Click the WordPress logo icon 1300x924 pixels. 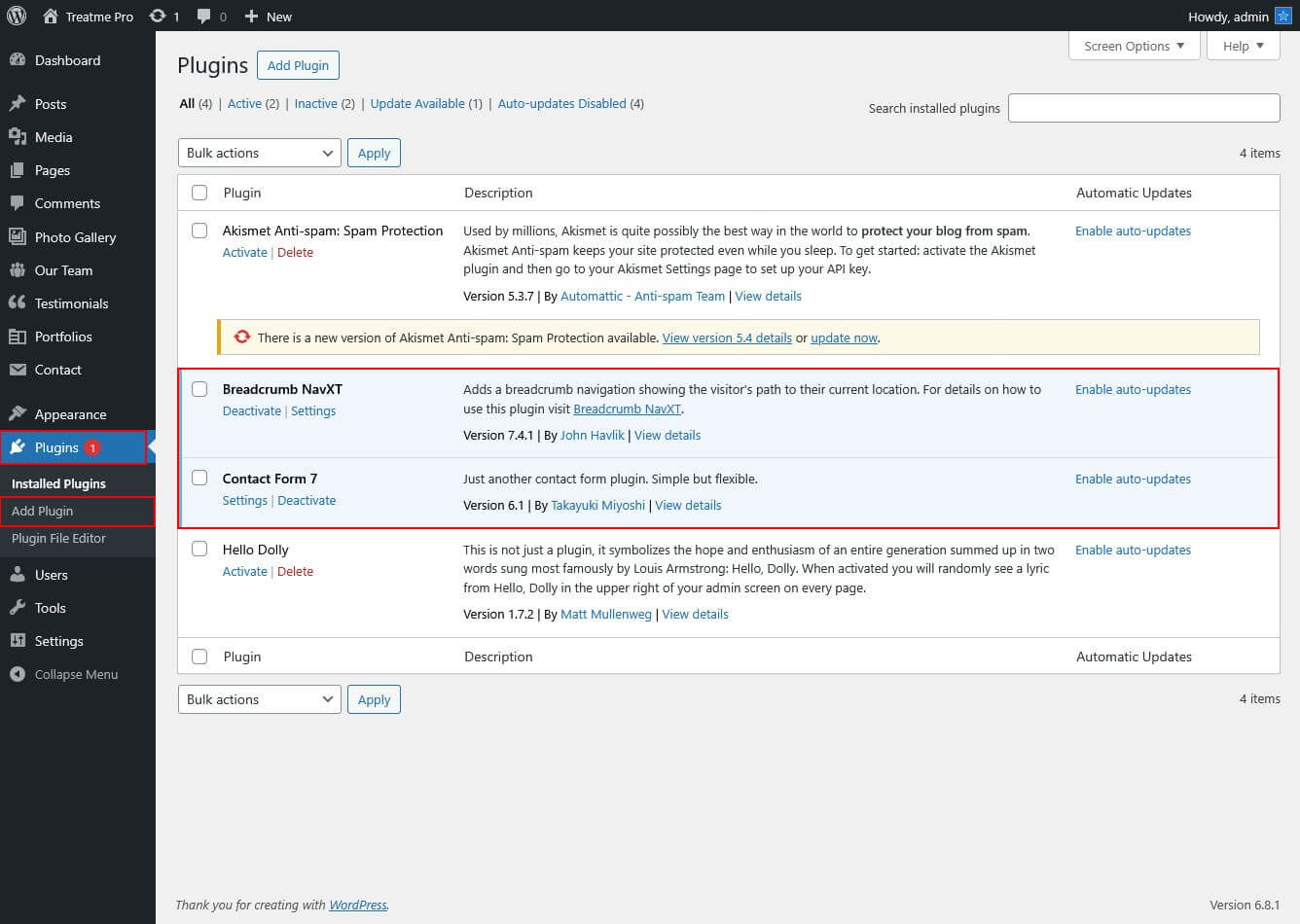coord(17,16)
